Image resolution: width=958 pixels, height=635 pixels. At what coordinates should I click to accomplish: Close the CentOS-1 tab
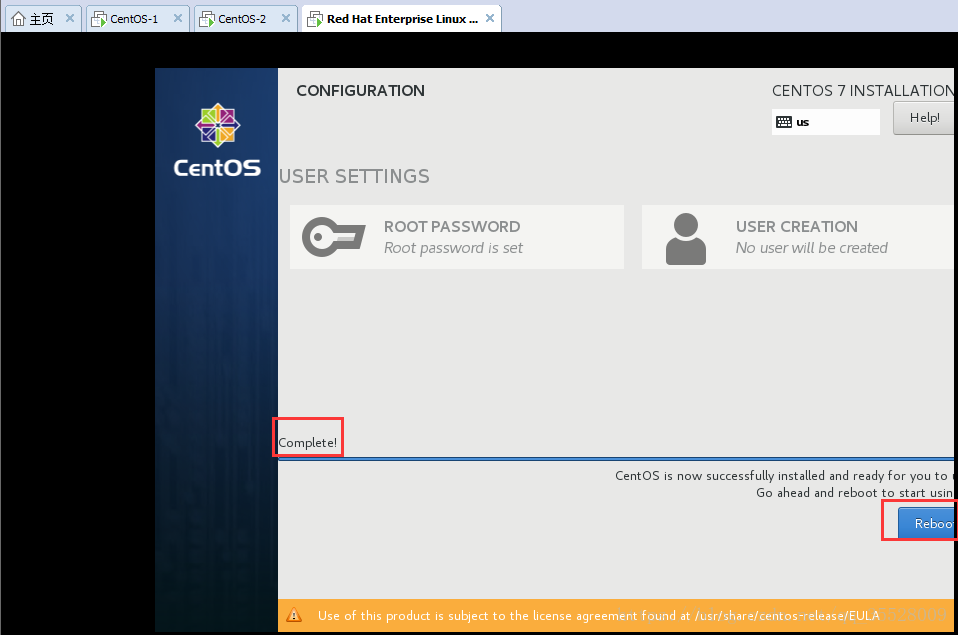point(178,18)
